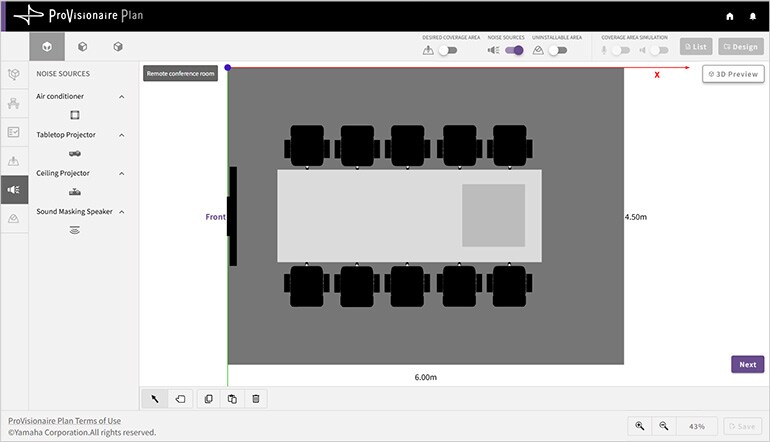Collapse the Sound Masking Speaker section

[122, 212]
